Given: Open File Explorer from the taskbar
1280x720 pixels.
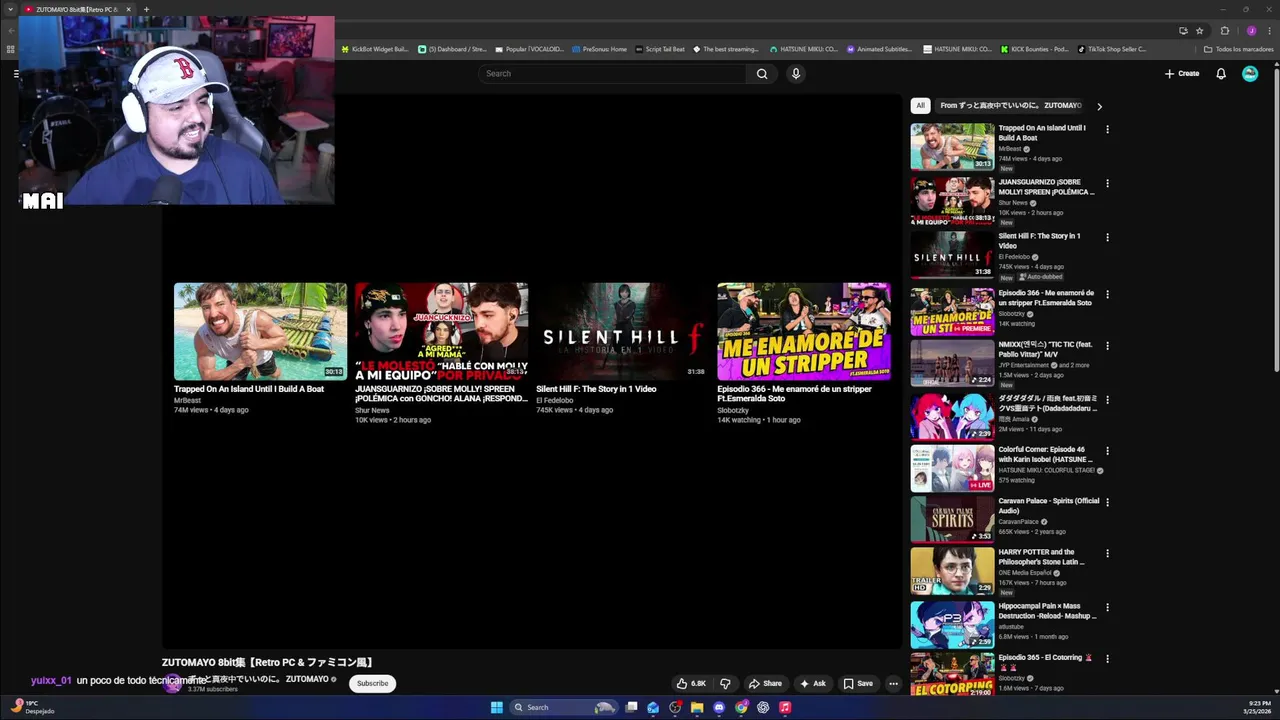Looking at the screenshot, I should tap(697, 707).
